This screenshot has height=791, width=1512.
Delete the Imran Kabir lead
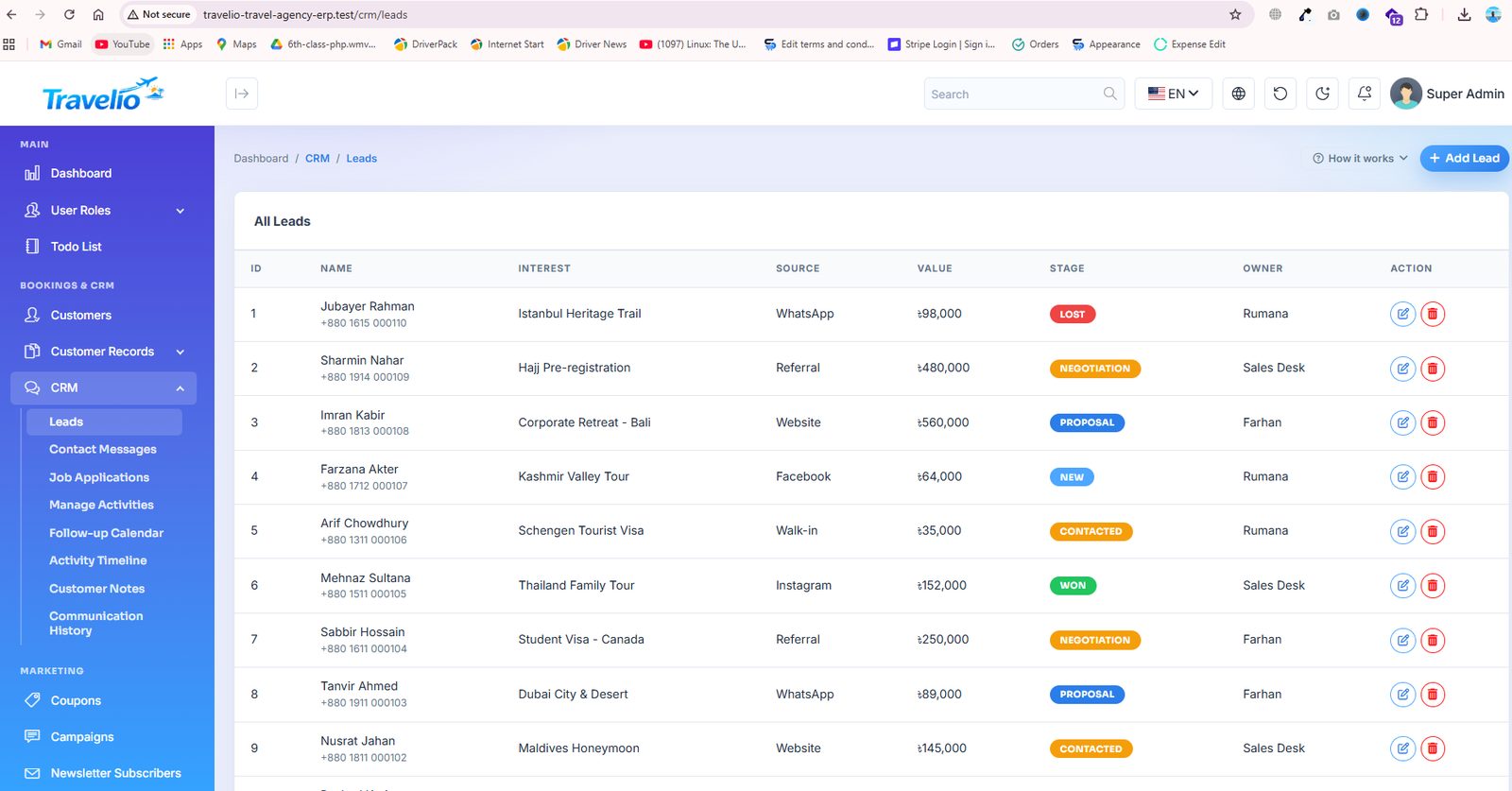click(x=1433, y=422)
